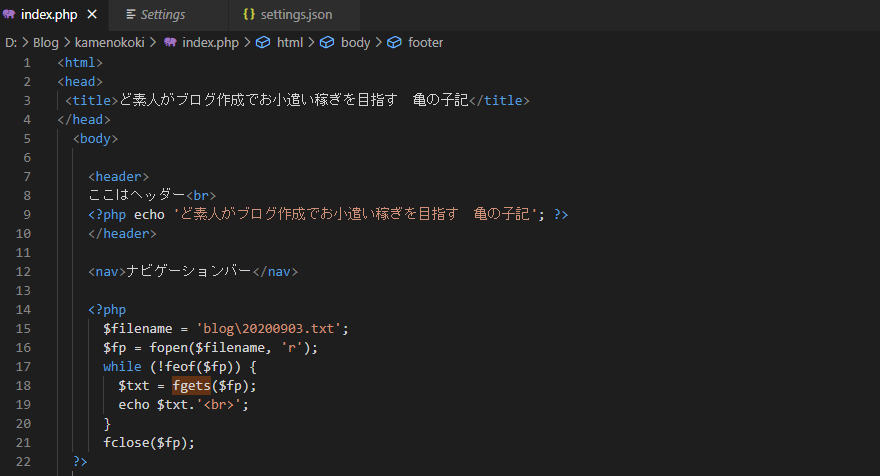
Task: Click PHP icon in breadcrumb path
Action: [170, 43]
